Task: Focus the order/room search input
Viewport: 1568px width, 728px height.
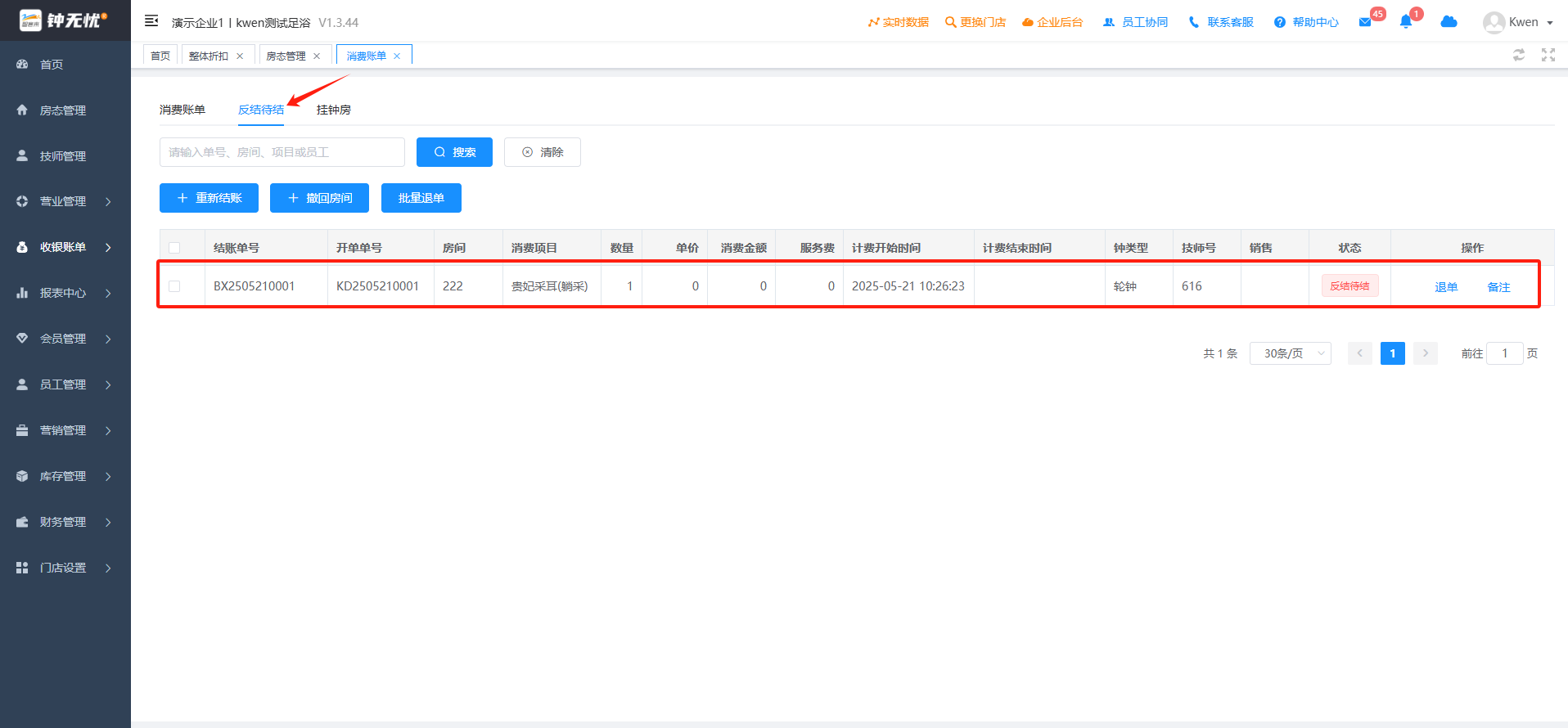Action: point(282,152)
